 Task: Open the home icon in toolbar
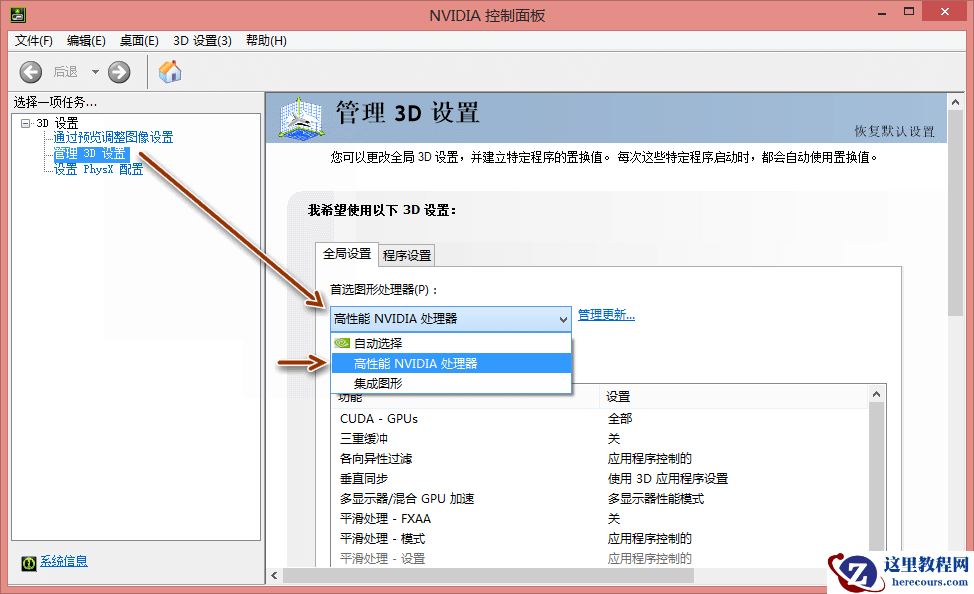(170, 71)
